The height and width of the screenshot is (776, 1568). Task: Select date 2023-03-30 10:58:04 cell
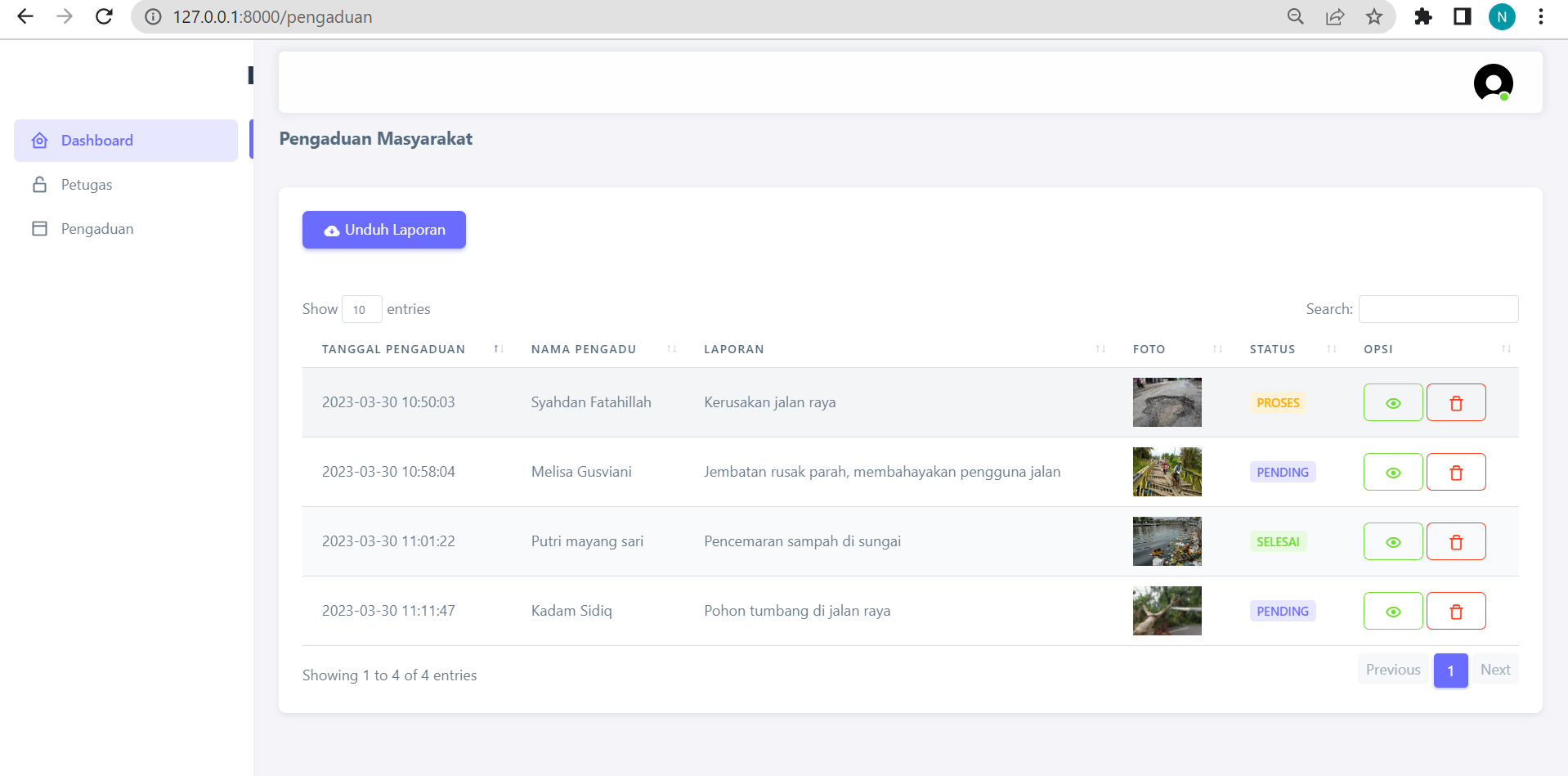pyautogui.click(x=388, y=472)
